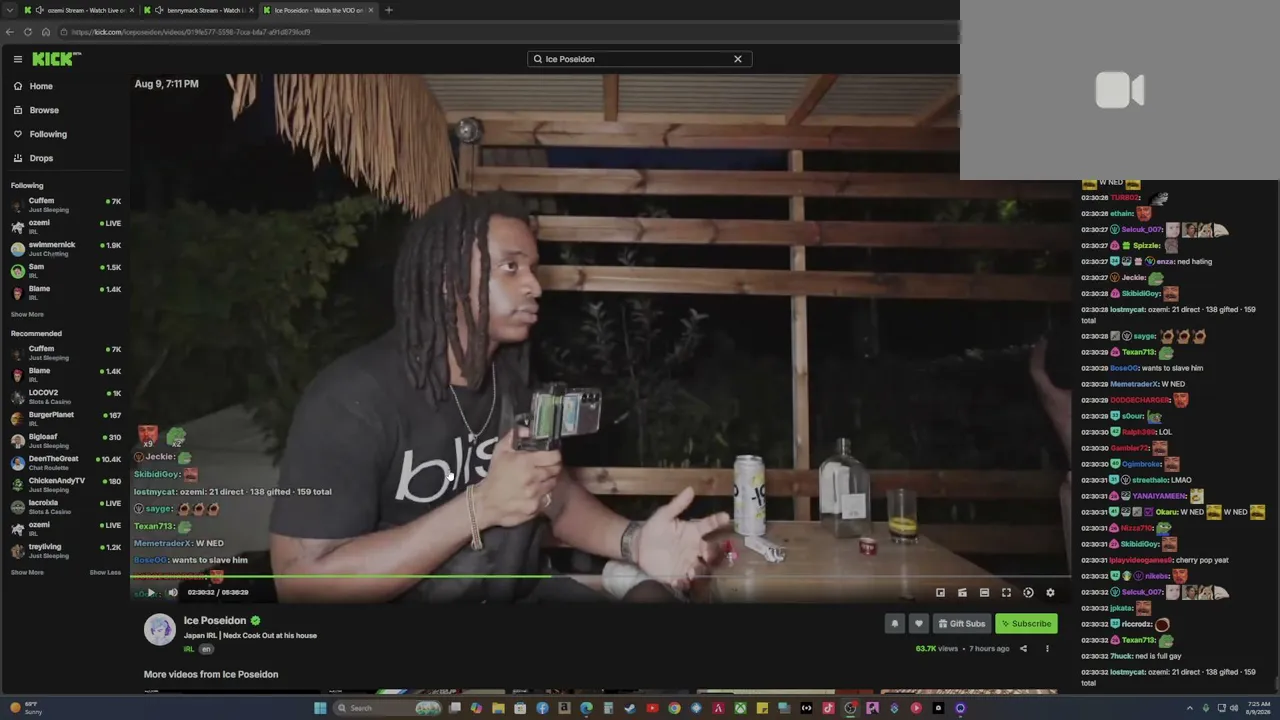Viewport: 1280px width, 720px height.
Task: Toggle notification bell for Ice Poseidon
Action: click(x=895, y=624)
